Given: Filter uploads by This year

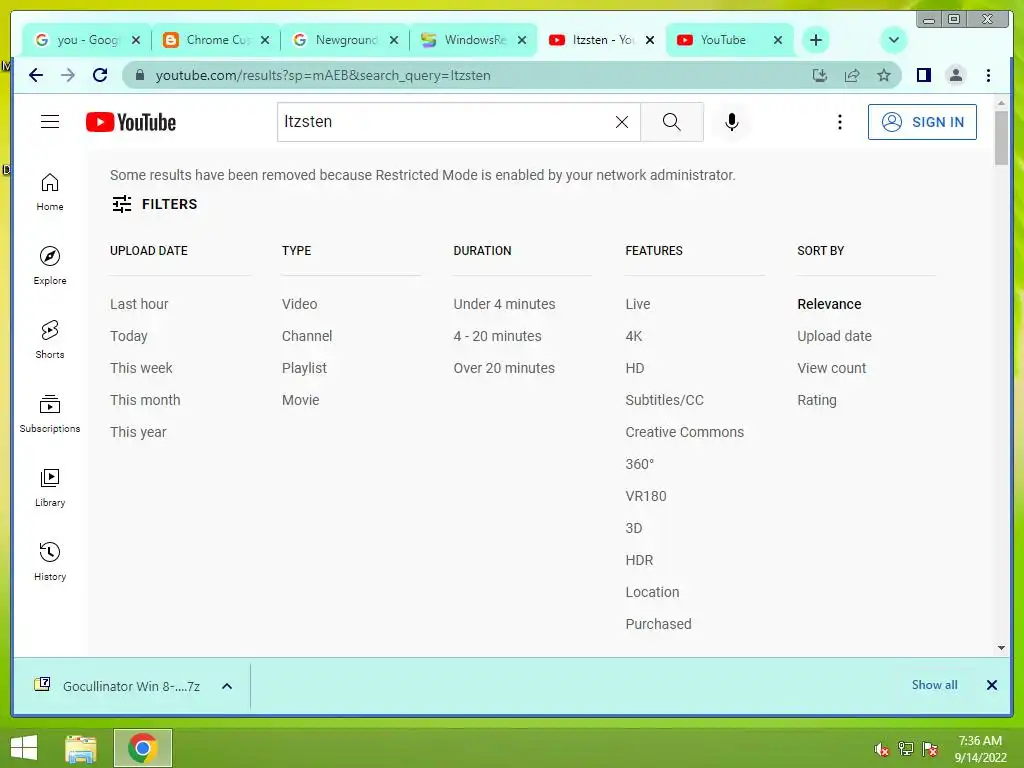Looking at the screenshot, I should pyautogui.click(x=138, y=432).
